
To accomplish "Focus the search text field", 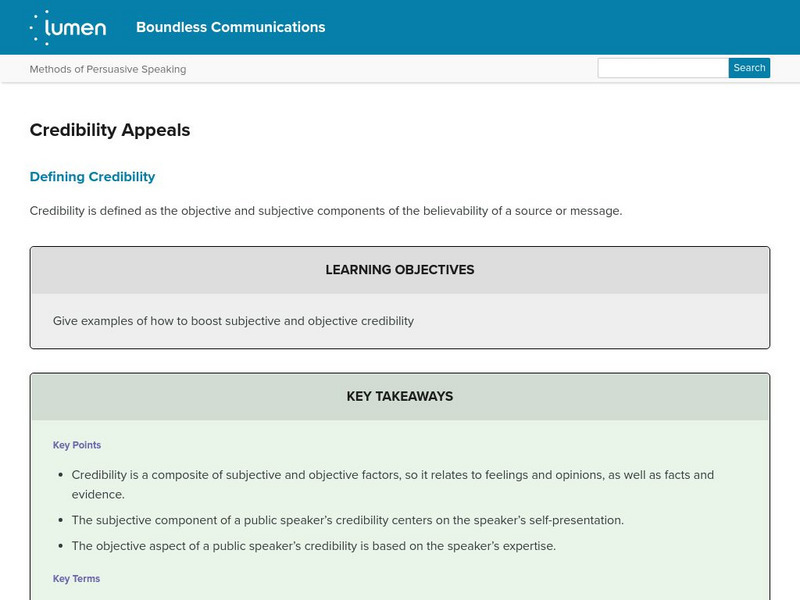I will 662,68.
